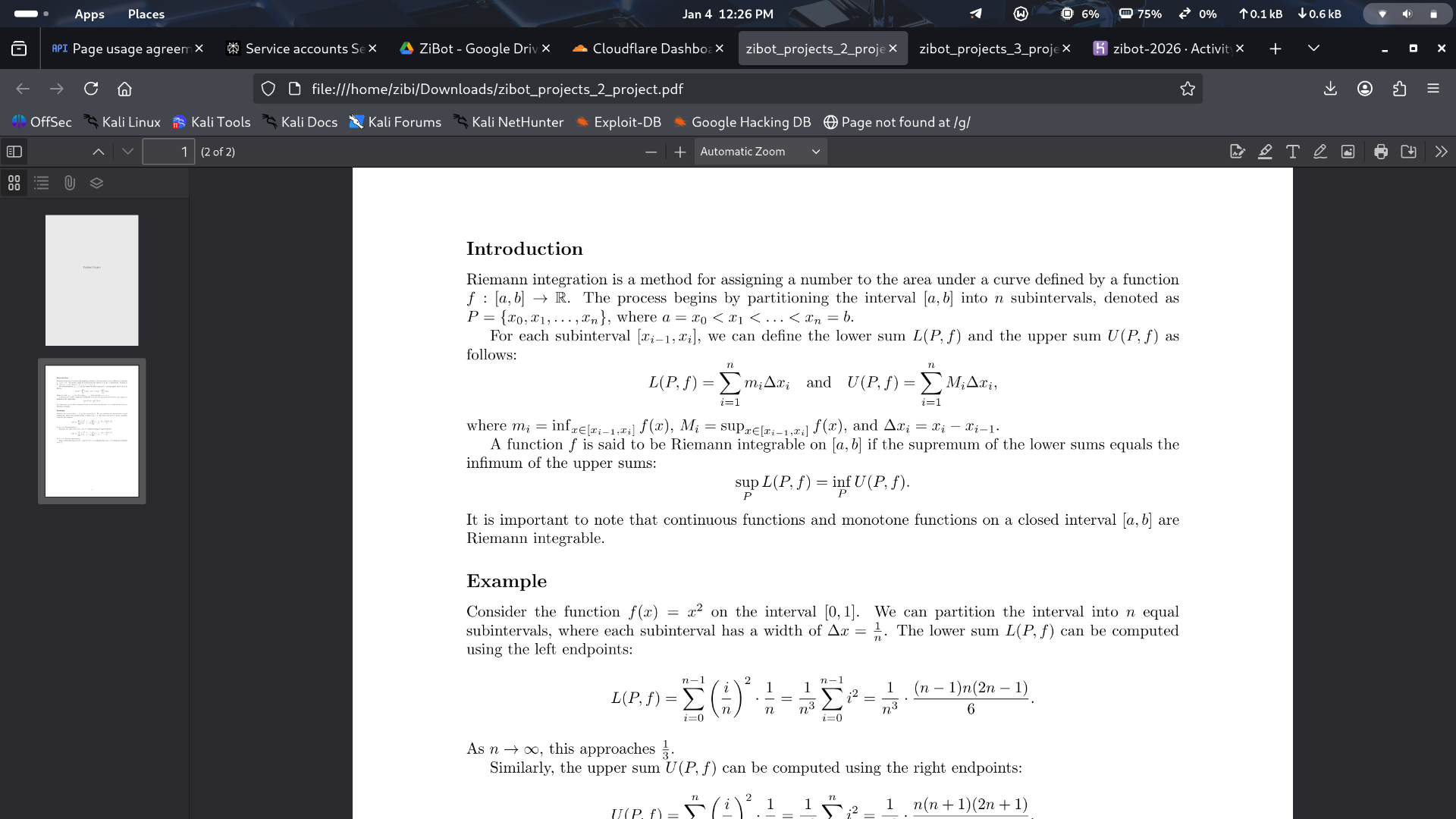Image resolution: width=1456 pixels, height=819 pixels.
Task: Zoom out of the PDF
Action: 651,152
